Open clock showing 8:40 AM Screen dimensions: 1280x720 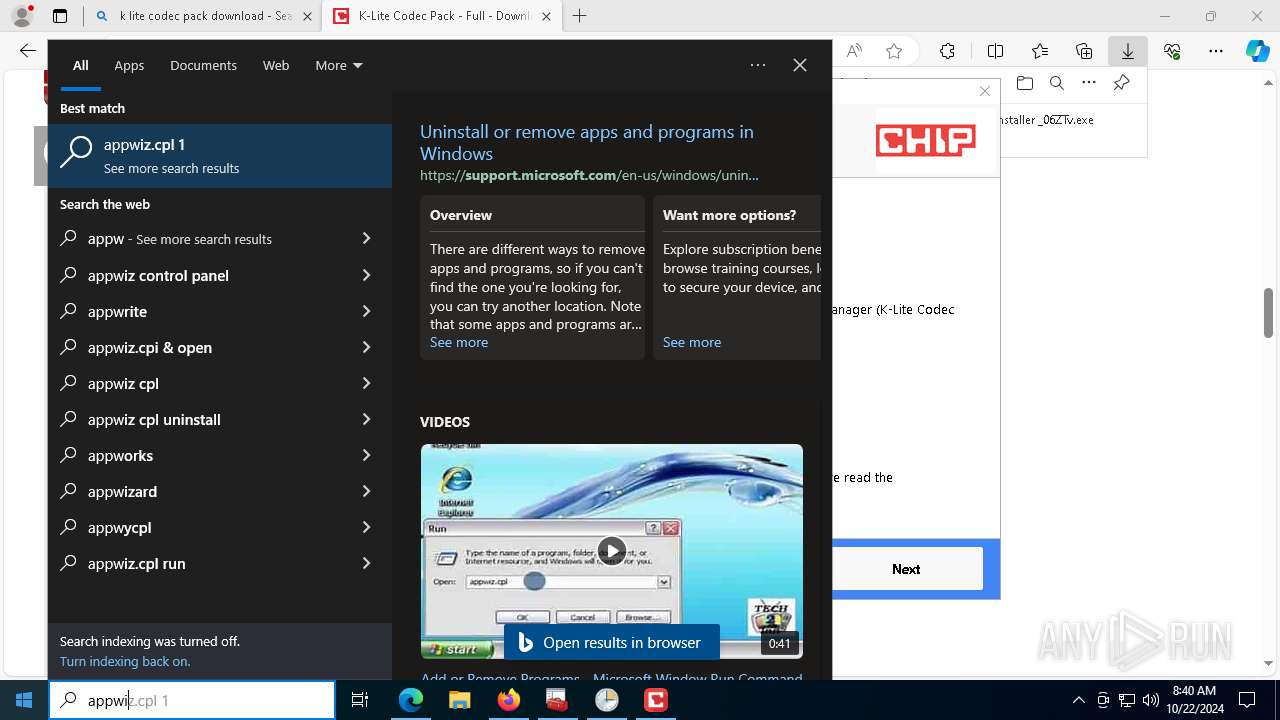1194,700
